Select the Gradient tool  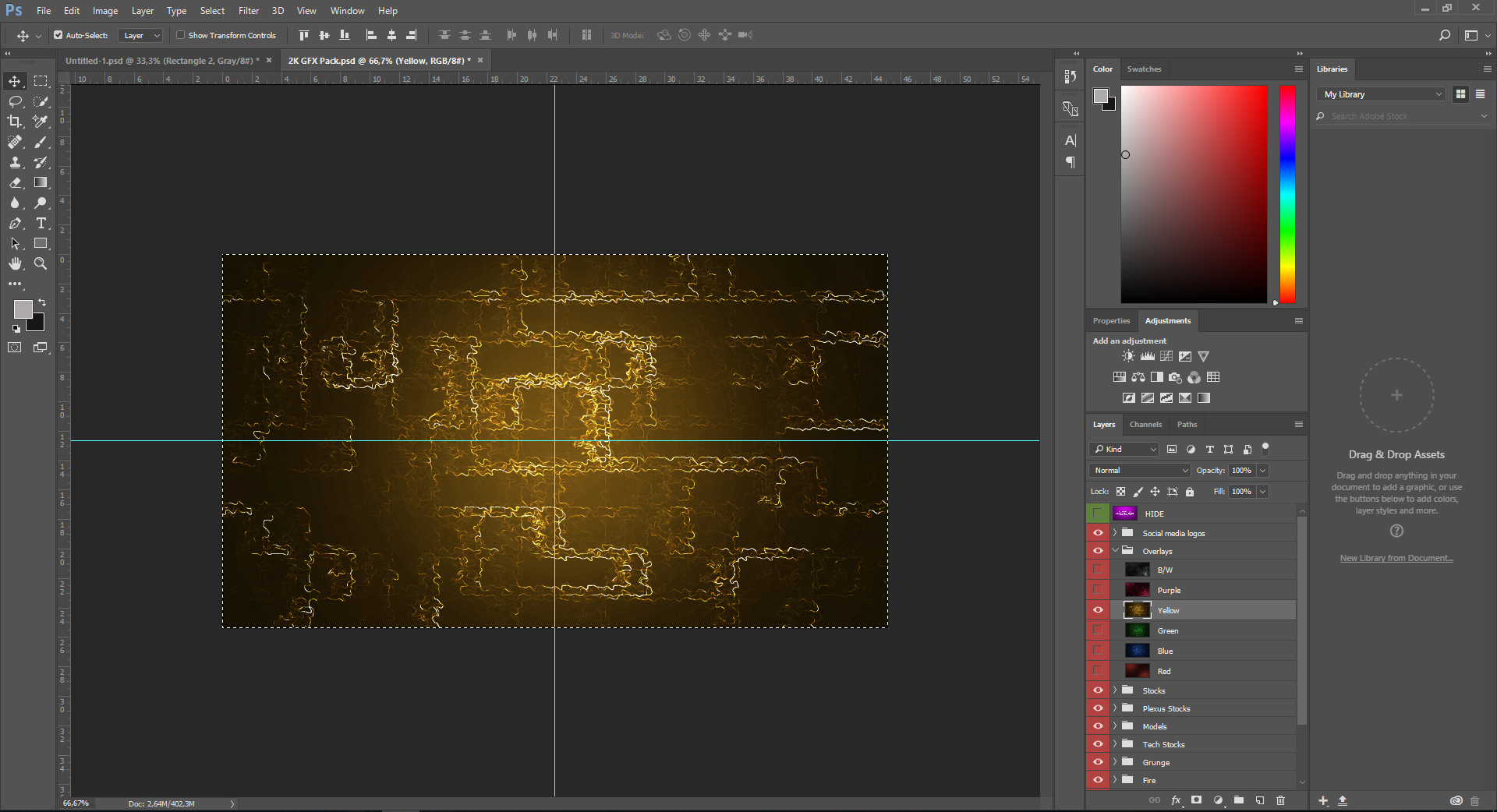point(41,182)
